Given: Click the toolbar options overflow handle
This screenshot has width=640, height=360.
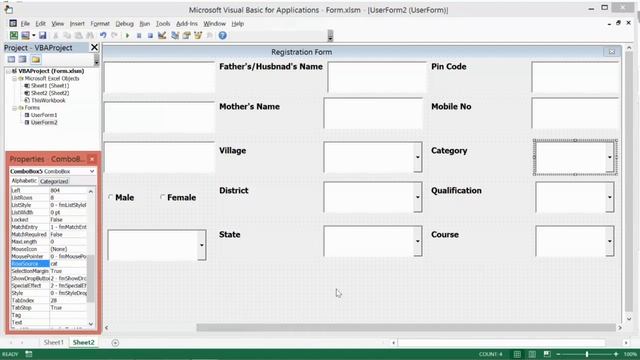Looking at the screenshot, I should point(330,36).
